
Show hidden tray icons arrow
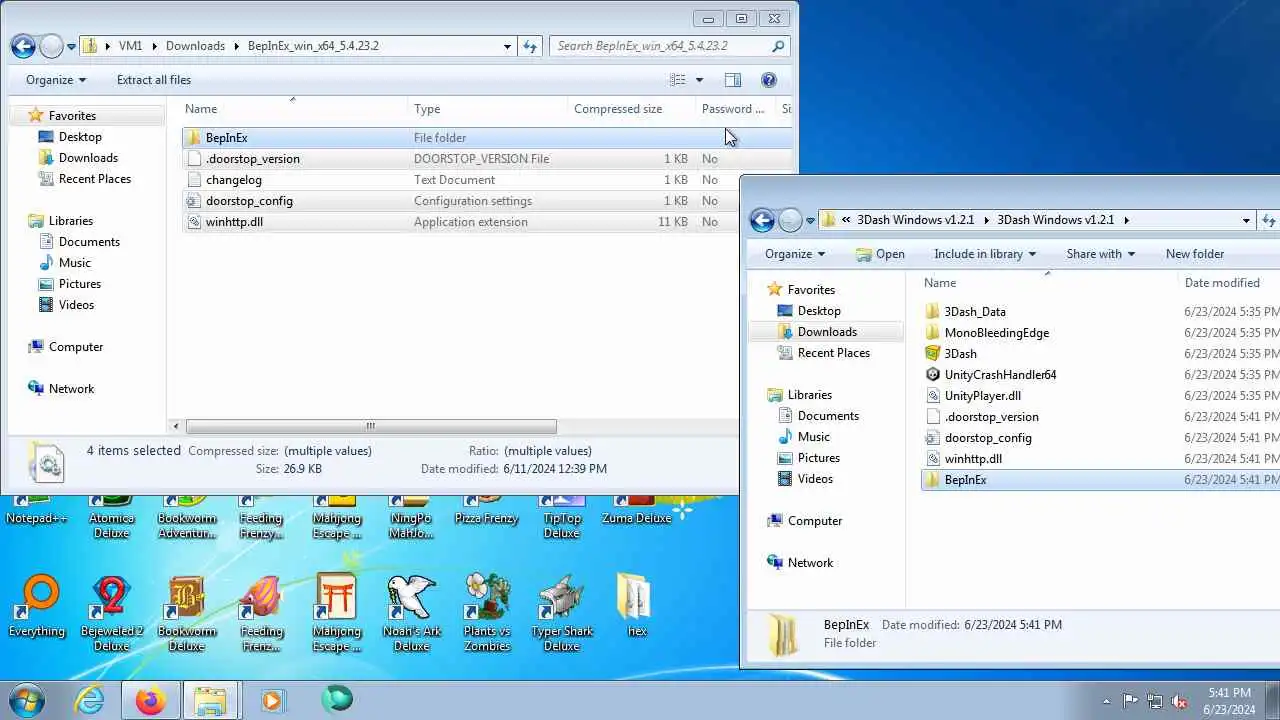[x=1106, y=701]
